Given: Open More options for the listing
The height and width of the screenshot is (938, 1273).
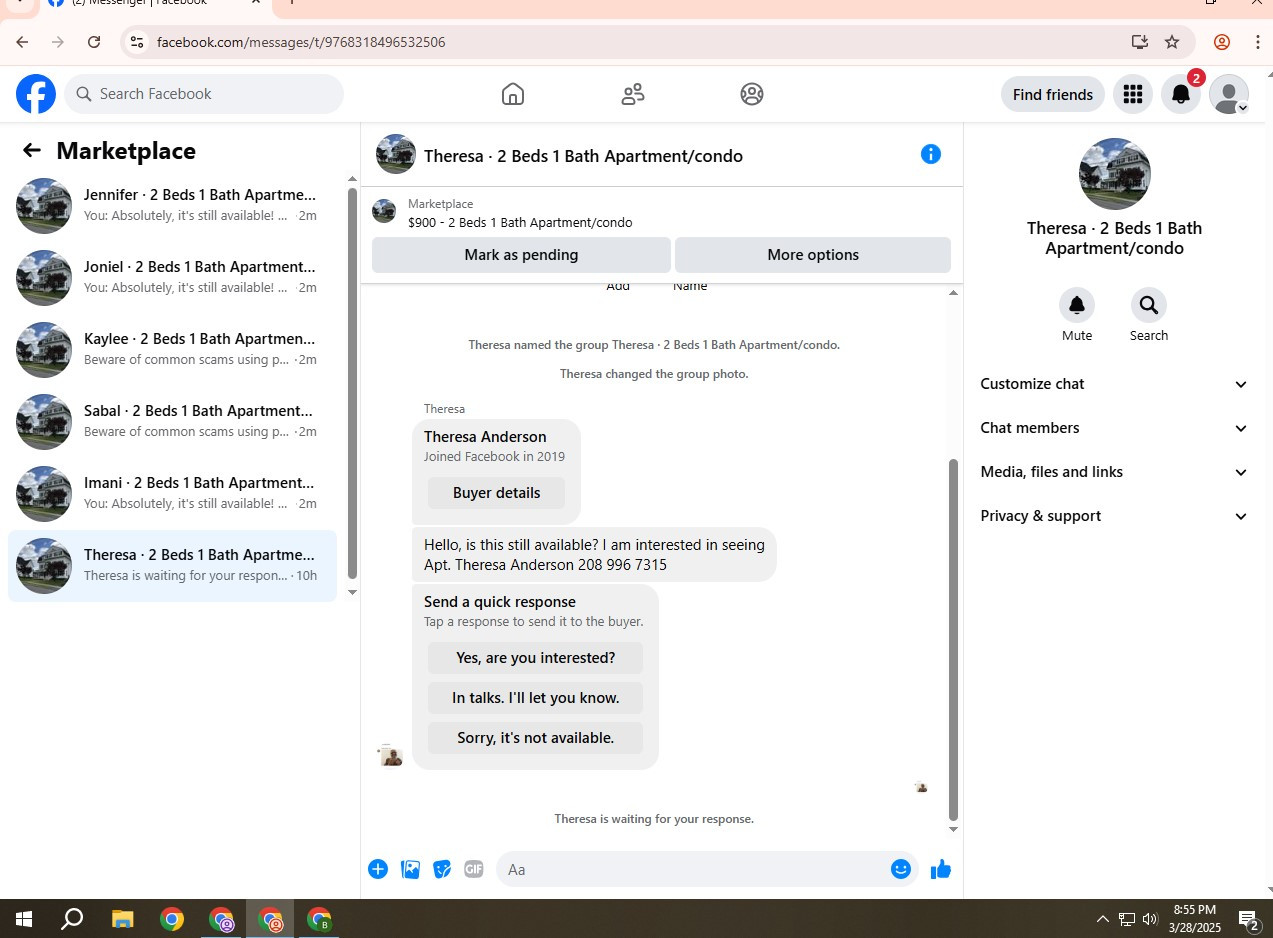Looking at the screenshot, I should (x=813, y=255).
